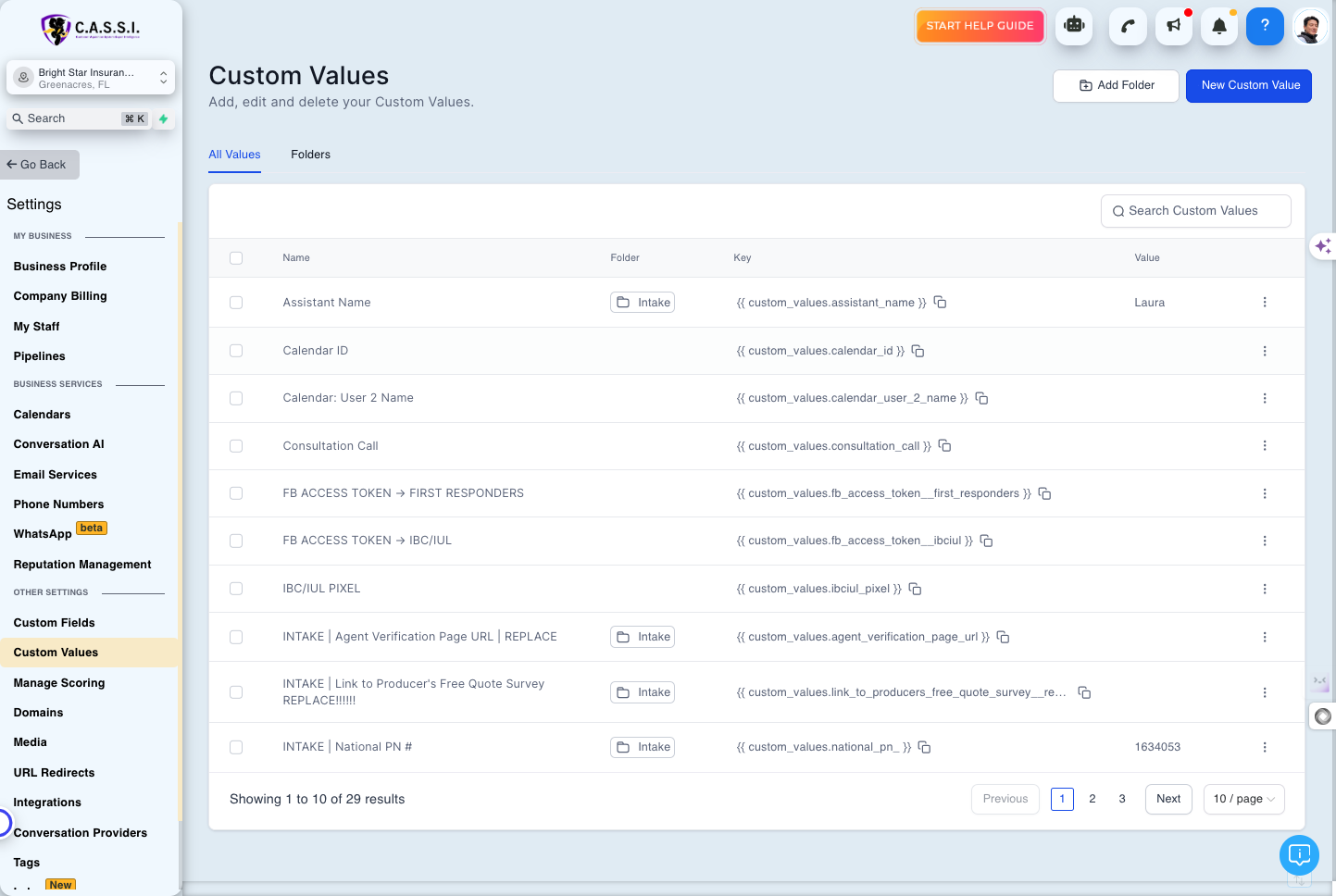Check the Assistant Name row checkbox
This screenshot has height=896, width=1336.
click(236, 303)
